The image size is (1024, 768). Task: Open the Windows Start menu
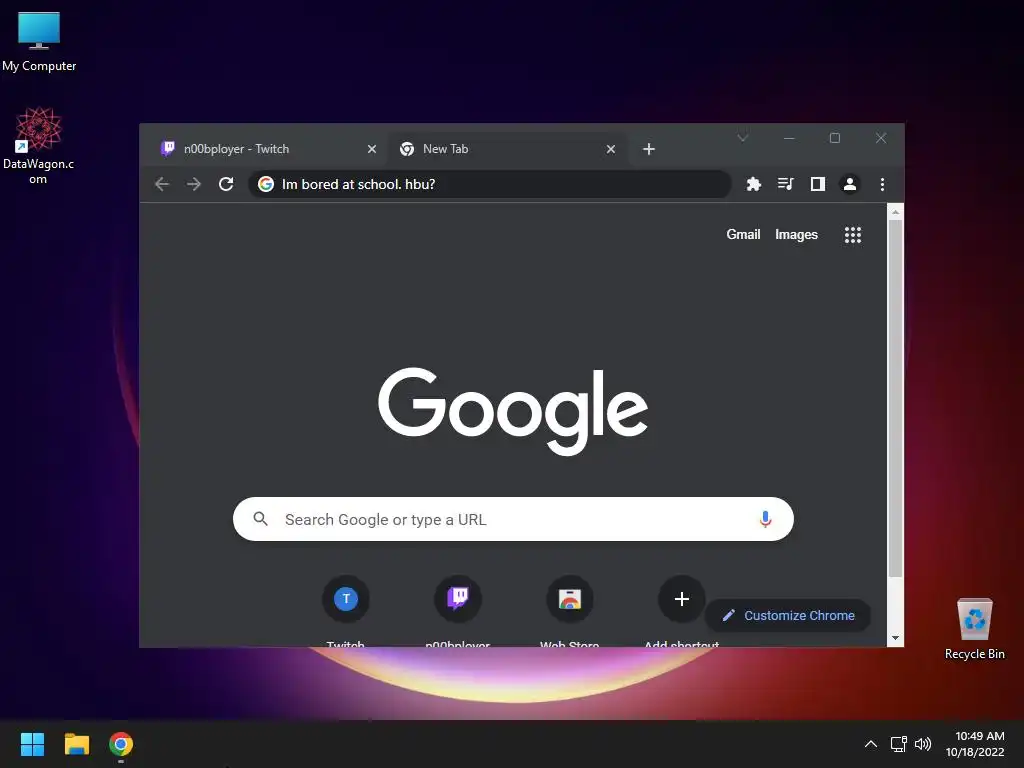click(32, 744)
